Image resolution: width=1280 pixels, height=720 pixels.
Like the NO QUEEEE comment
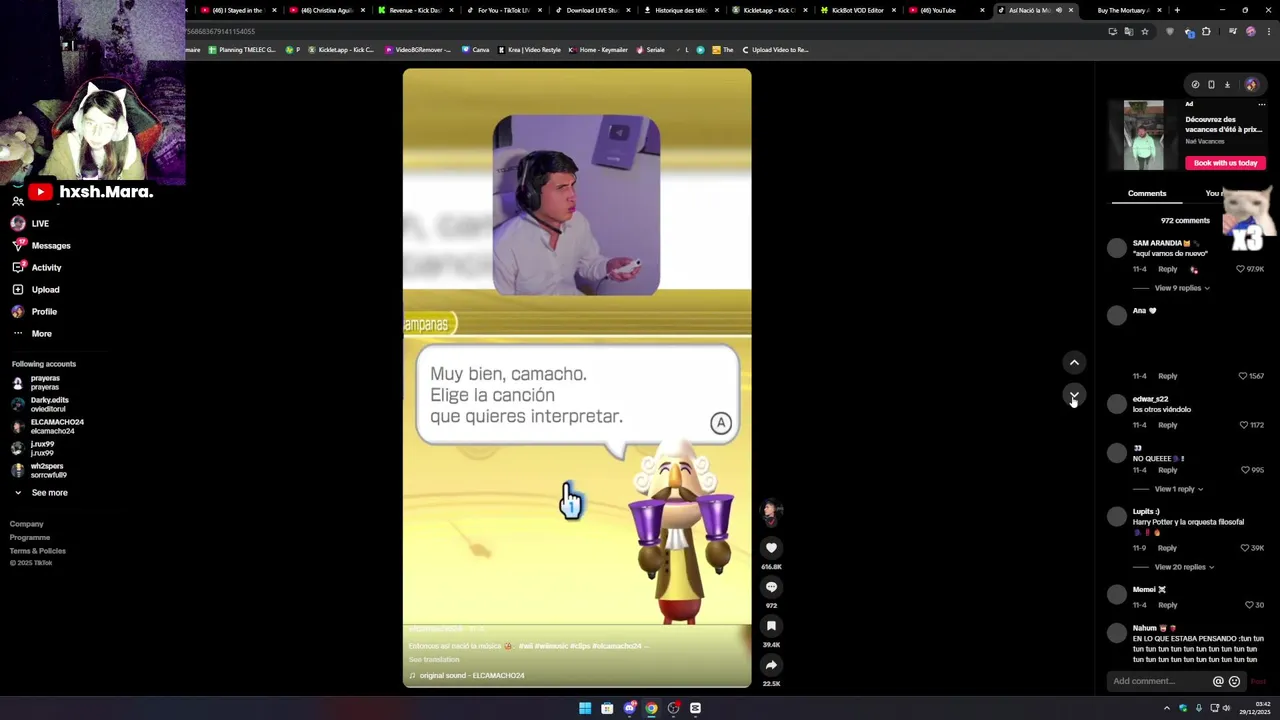pyautogui.click(x=1245, y=470)
